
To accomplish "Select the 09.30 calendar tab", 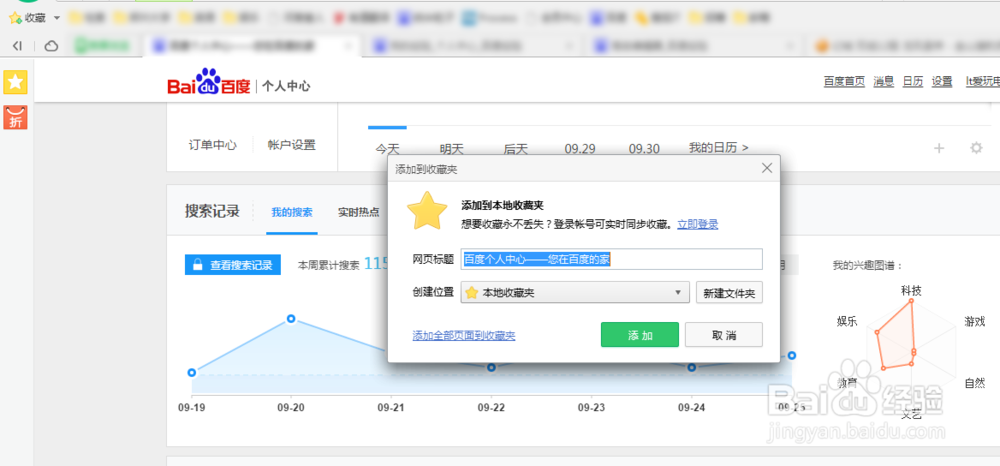I will pyautogui.click(x=644, y=149).
